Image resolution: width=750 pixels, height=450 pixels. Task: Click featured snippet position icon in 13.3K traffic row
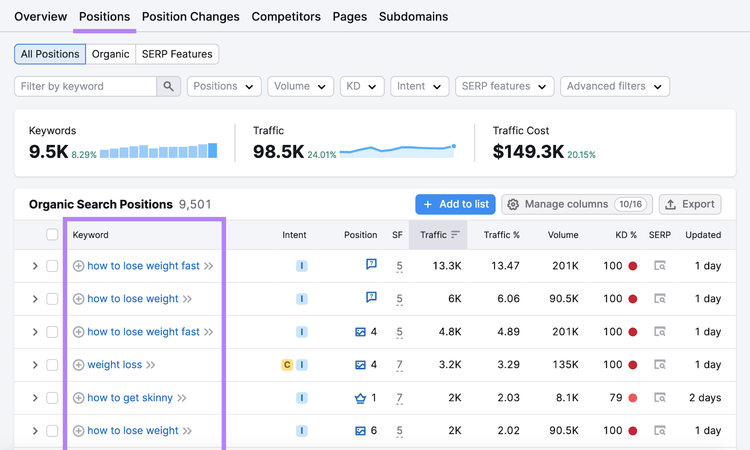(371, 264)
